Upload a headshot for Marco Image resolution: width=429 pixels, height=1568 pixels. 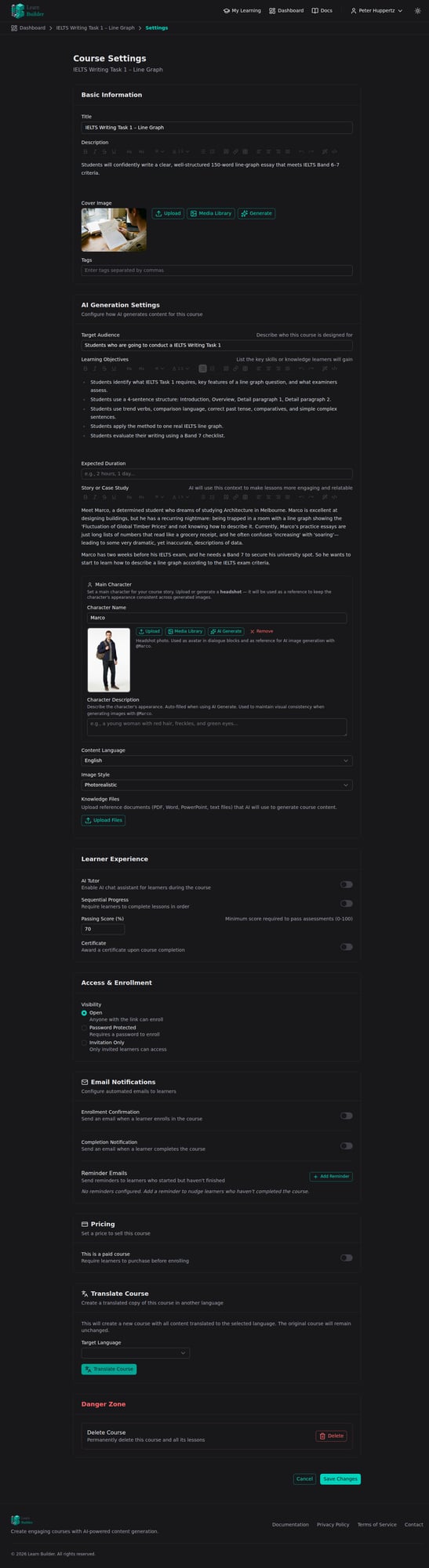149,631
